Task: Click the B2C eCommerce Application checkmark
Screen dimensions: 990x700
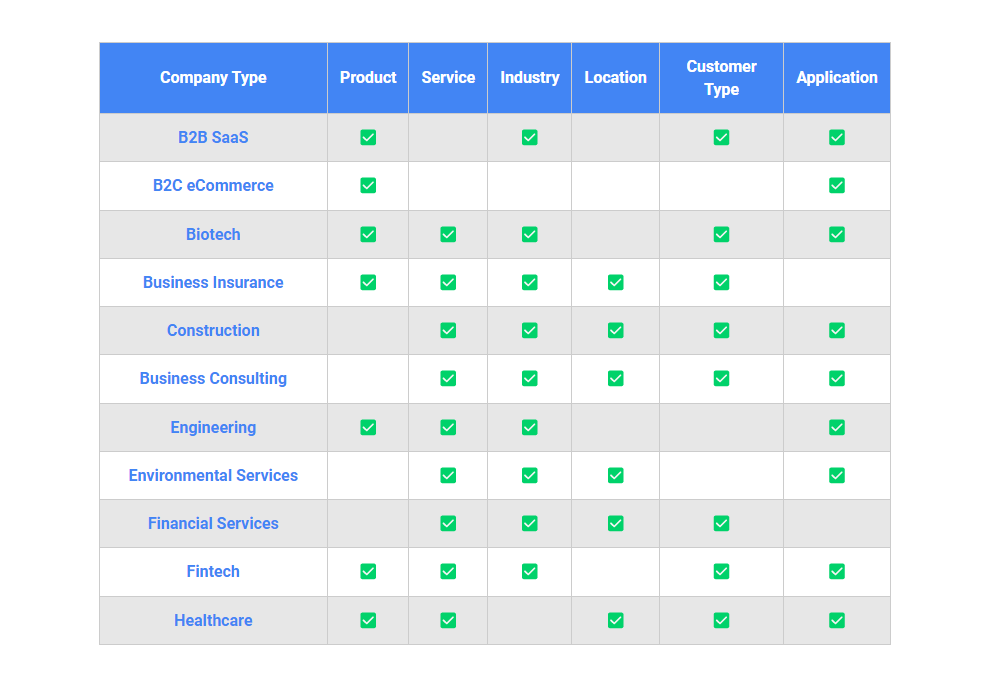Action: (836, 186)
